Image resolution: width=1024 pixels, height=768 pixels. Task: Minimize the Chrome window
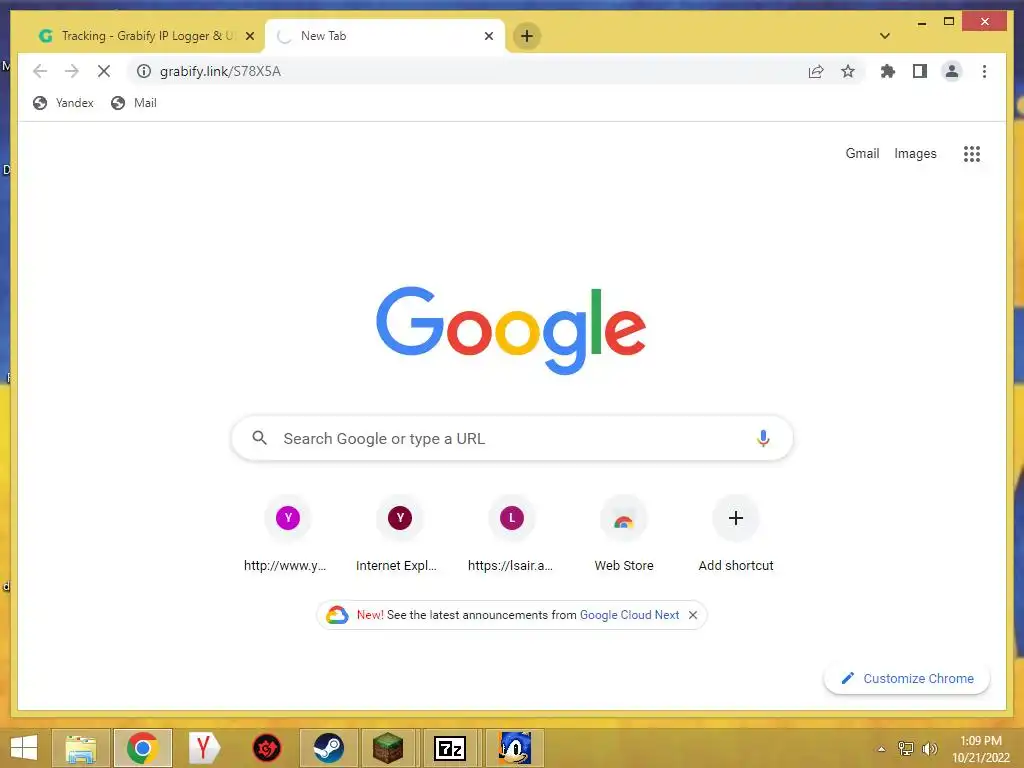click(921, 23)
